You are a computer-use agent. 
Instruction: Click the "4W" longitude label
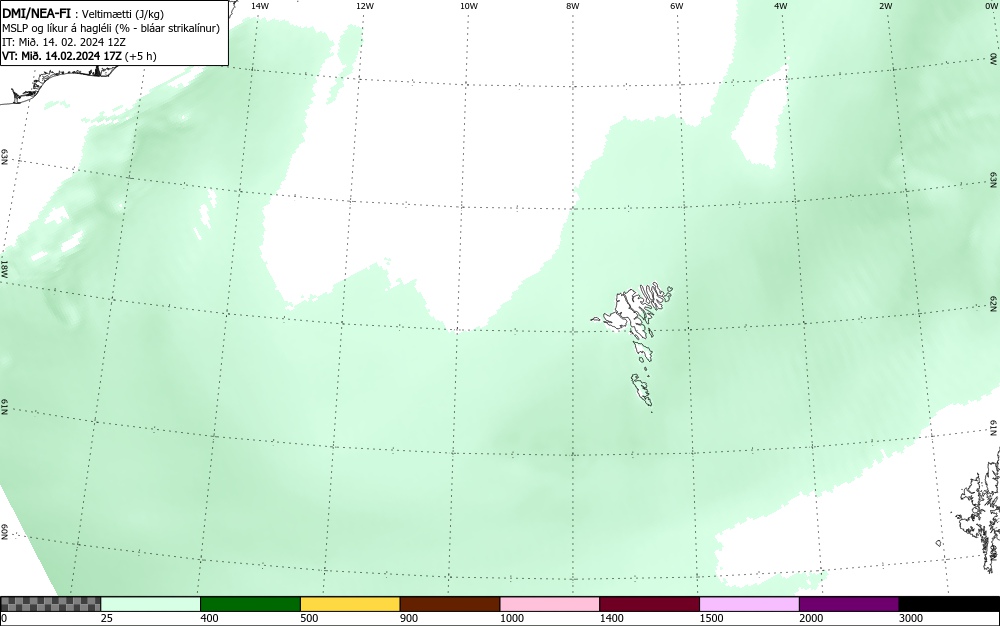781,6
